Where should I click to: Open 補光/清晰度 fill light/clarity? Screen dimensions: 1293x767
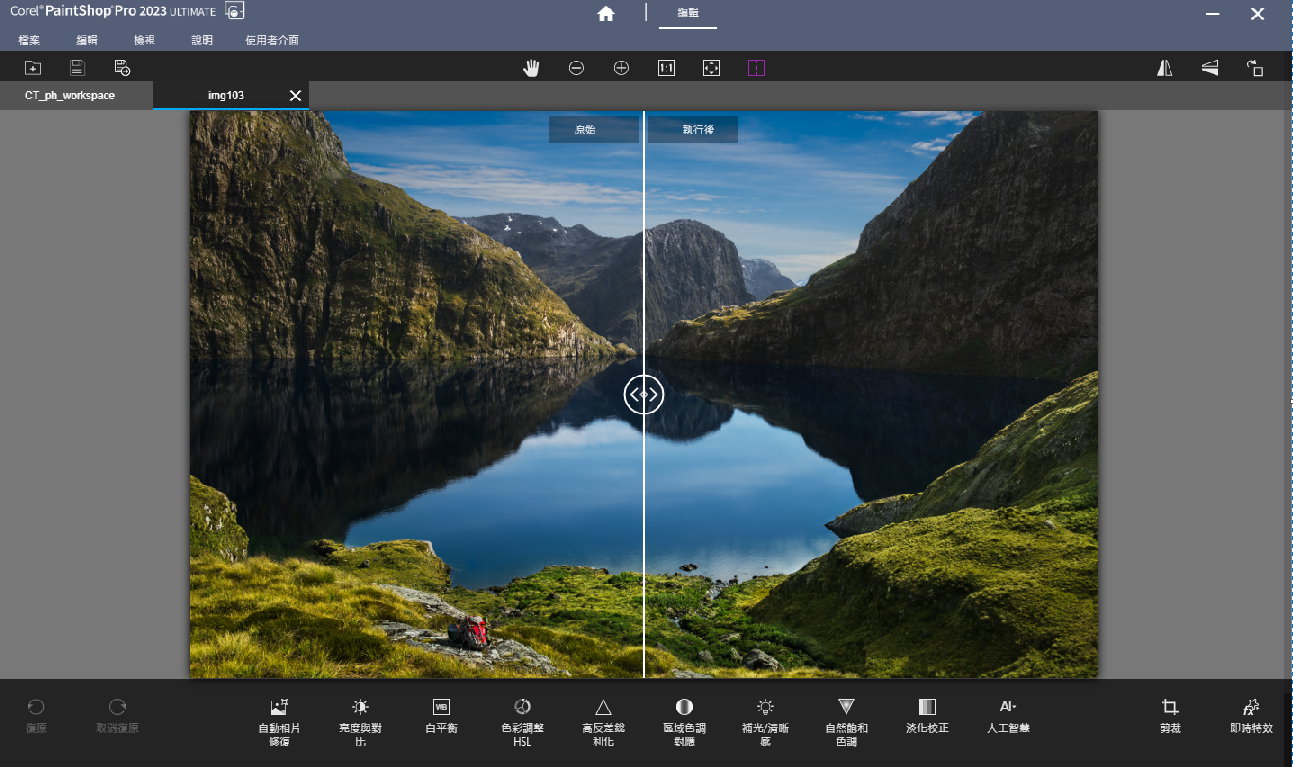pos(765,722)
